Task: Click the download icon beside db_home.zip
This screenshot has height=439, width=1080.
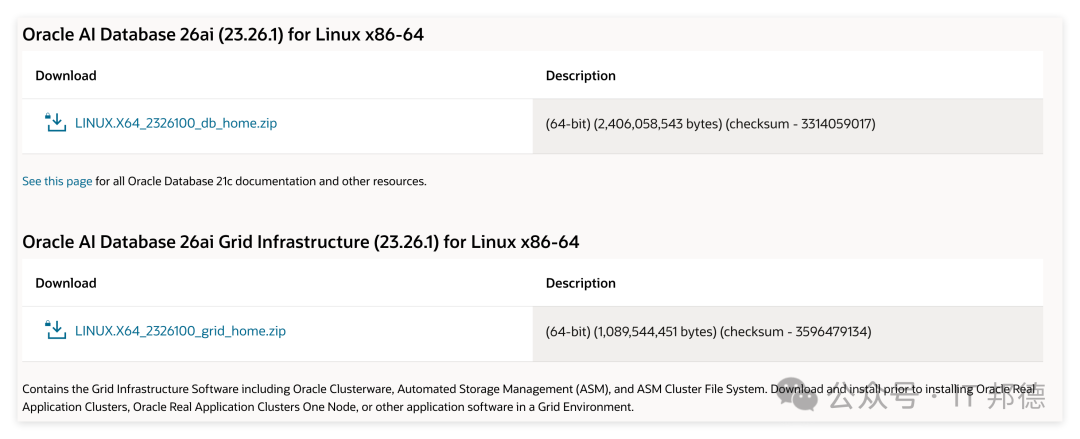Action: (55, 123)
